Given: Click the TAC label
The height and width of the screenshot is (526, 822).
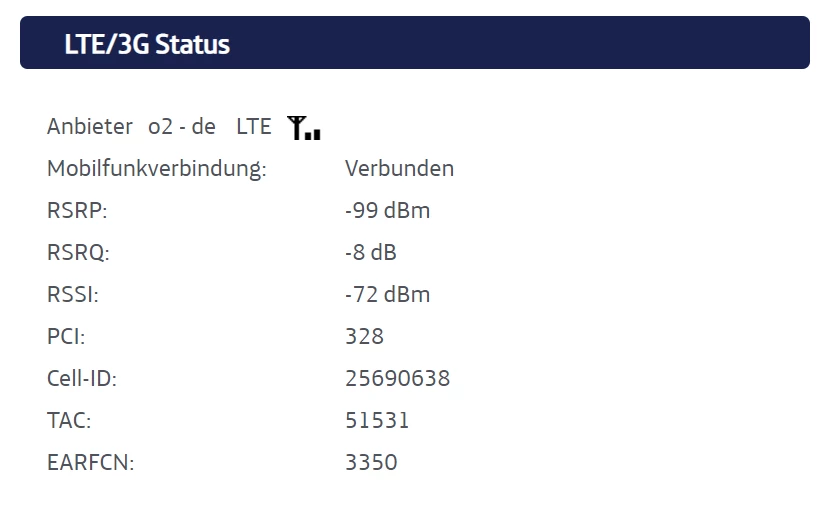Looking at the screenshot, I should click(69, 421).
